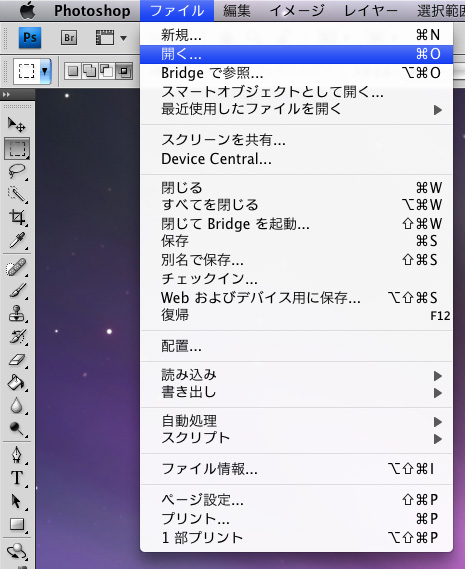This screenshot has width=465, height=569.
Task: Select the Eraser tool
Action: [x=17, y=360]
